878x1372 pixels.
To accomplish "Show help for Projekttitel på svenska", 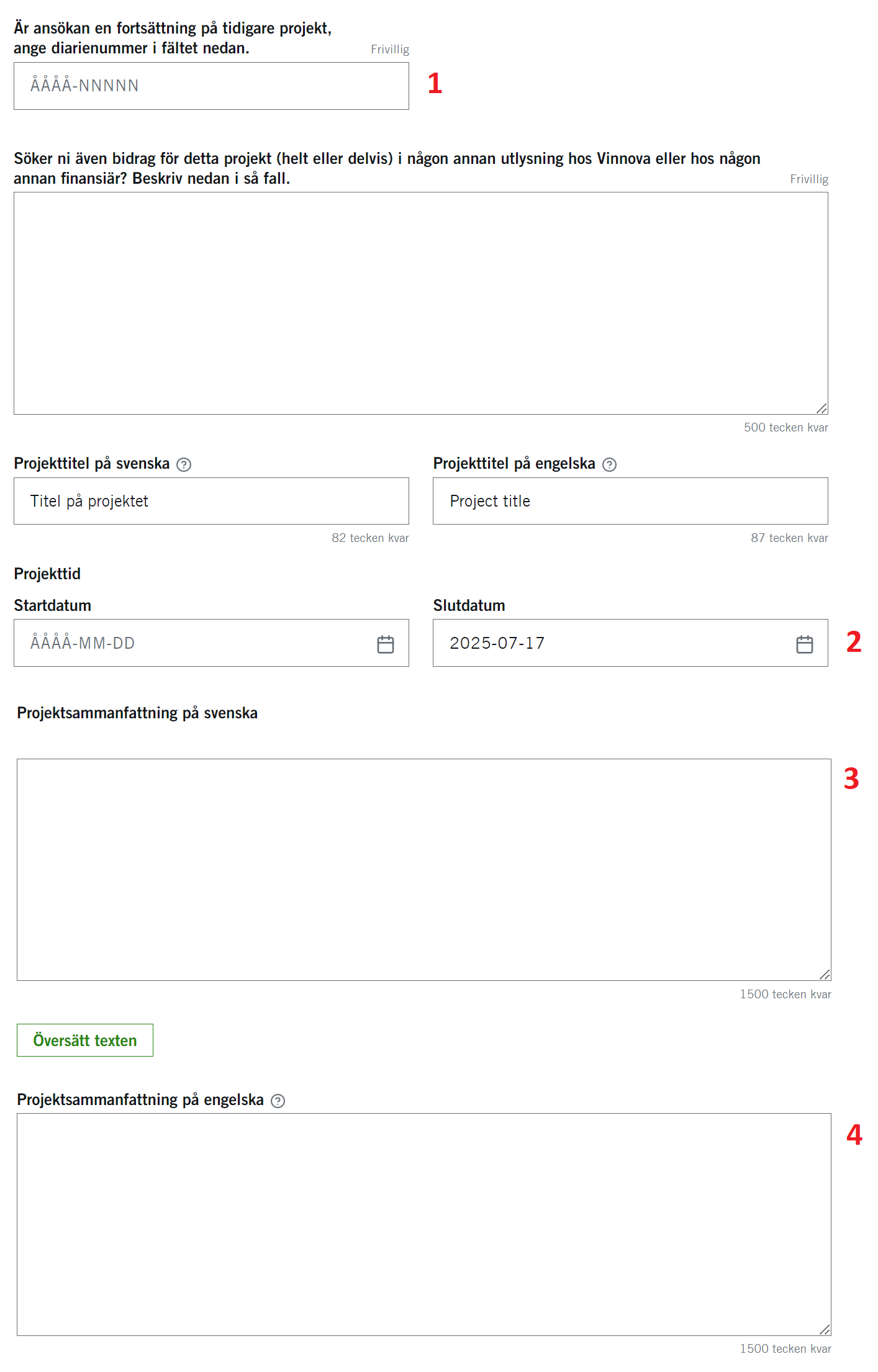I will (184, 464).
